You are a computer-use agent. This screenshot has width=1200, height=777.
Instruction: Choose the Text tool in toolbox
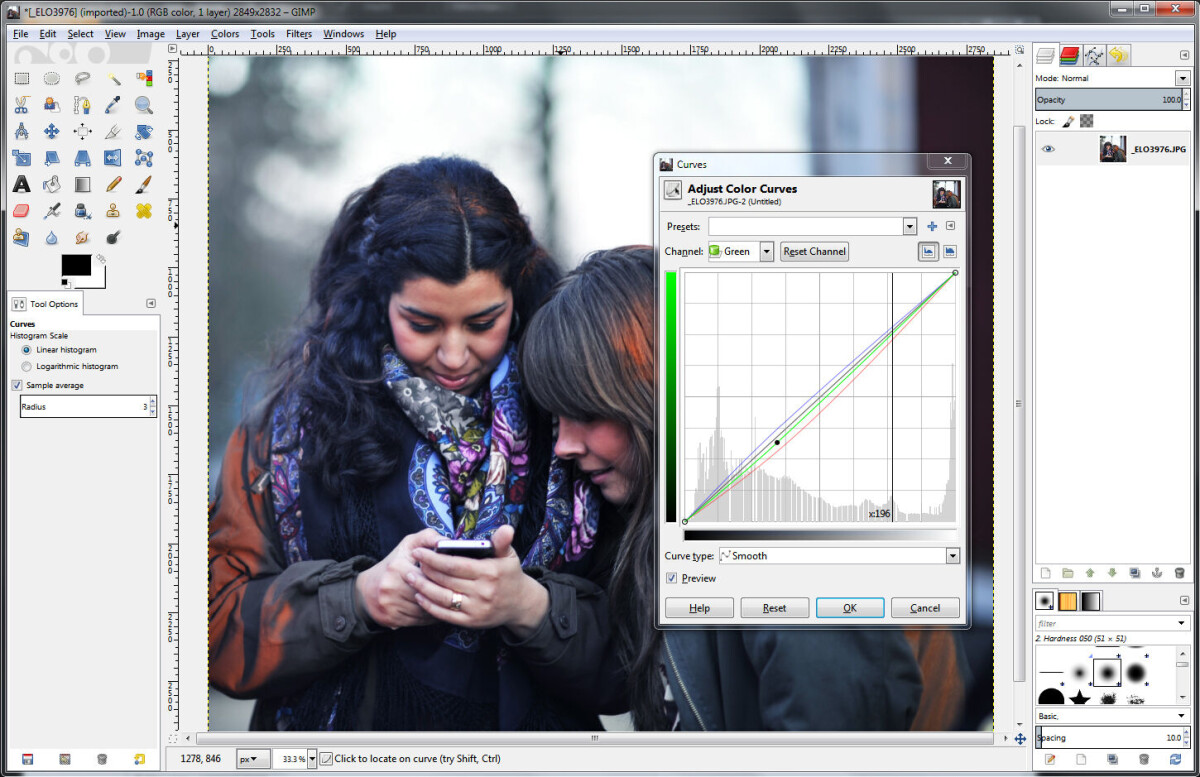pos(21,184)
